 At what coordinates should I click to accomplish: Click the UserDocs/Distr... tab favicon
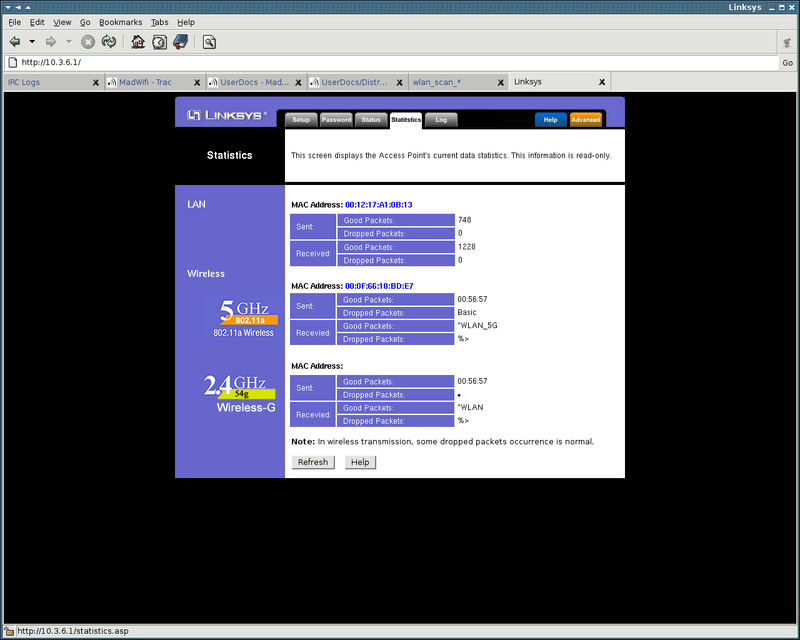[315, 83]
